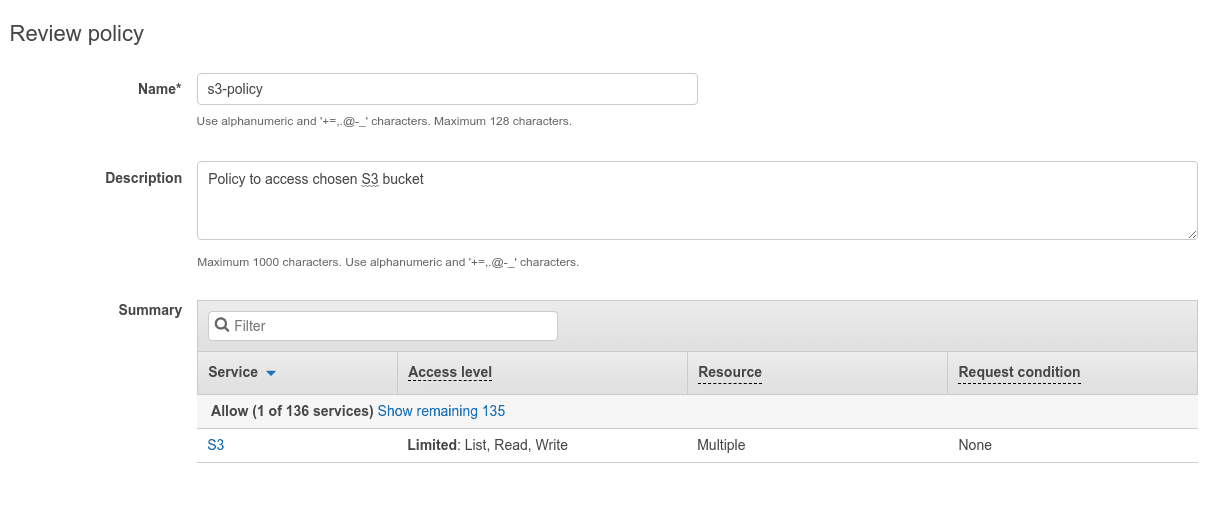The height and width of the screenshot is (514, 1220).
Task: Click the 'Multiple' resource cell
Action: 721,445
